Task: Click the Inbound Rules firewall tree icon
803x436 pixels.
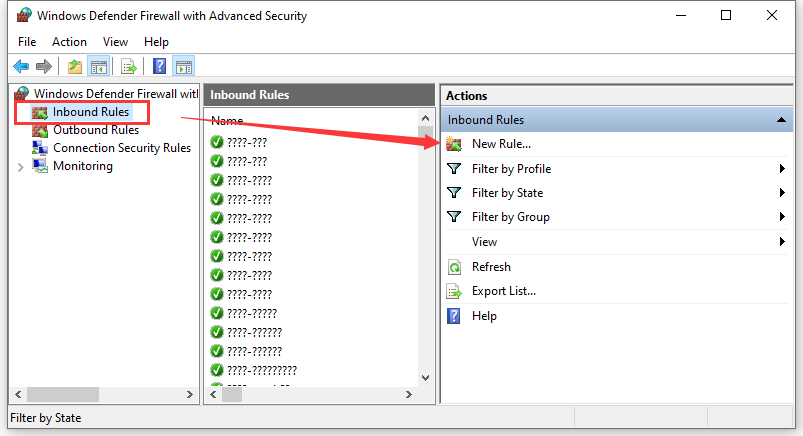Action: (39, 112)
